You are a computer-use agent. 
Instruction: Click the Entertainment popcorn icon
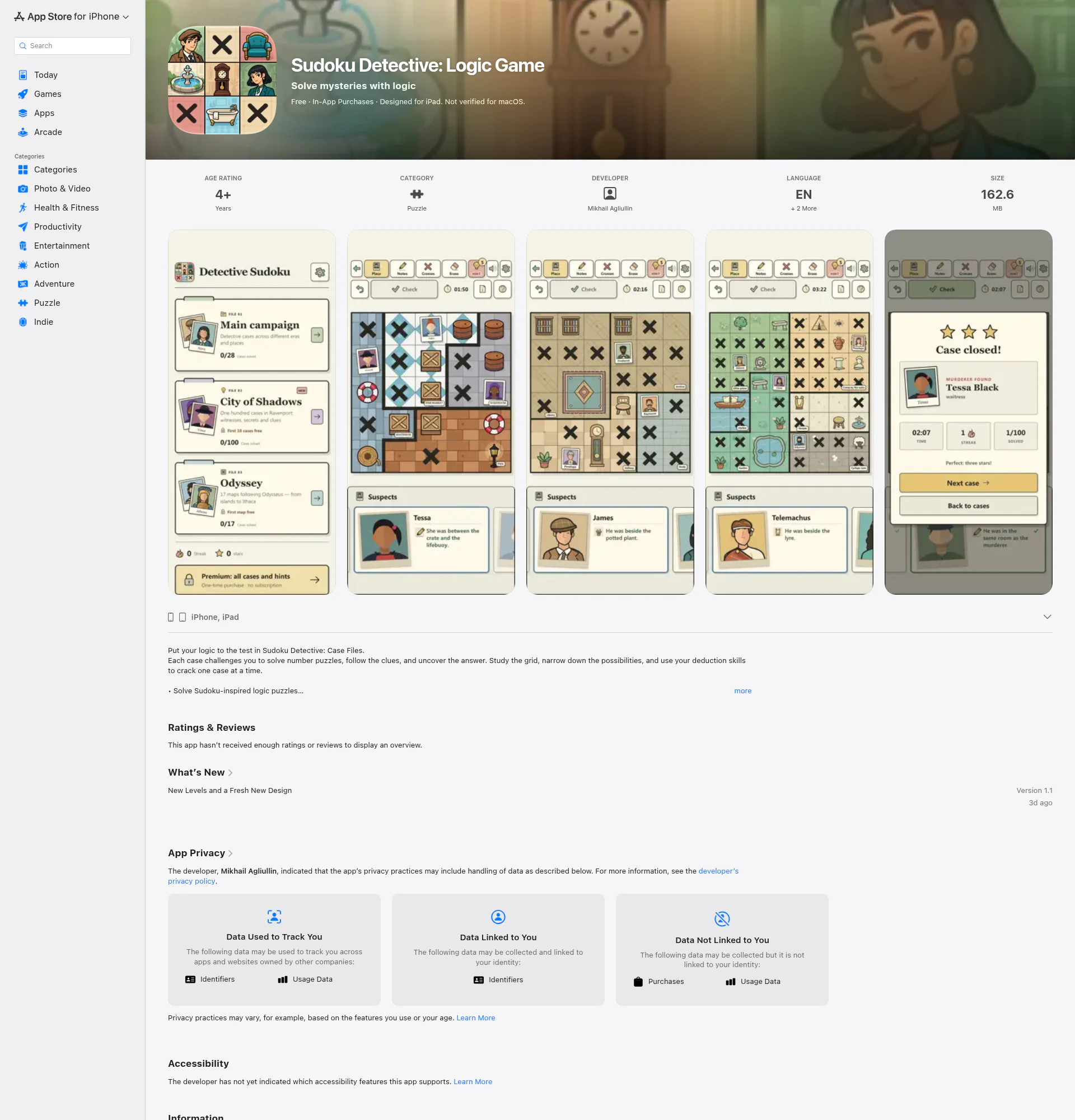pyautogui.click(x=23, y=246)
